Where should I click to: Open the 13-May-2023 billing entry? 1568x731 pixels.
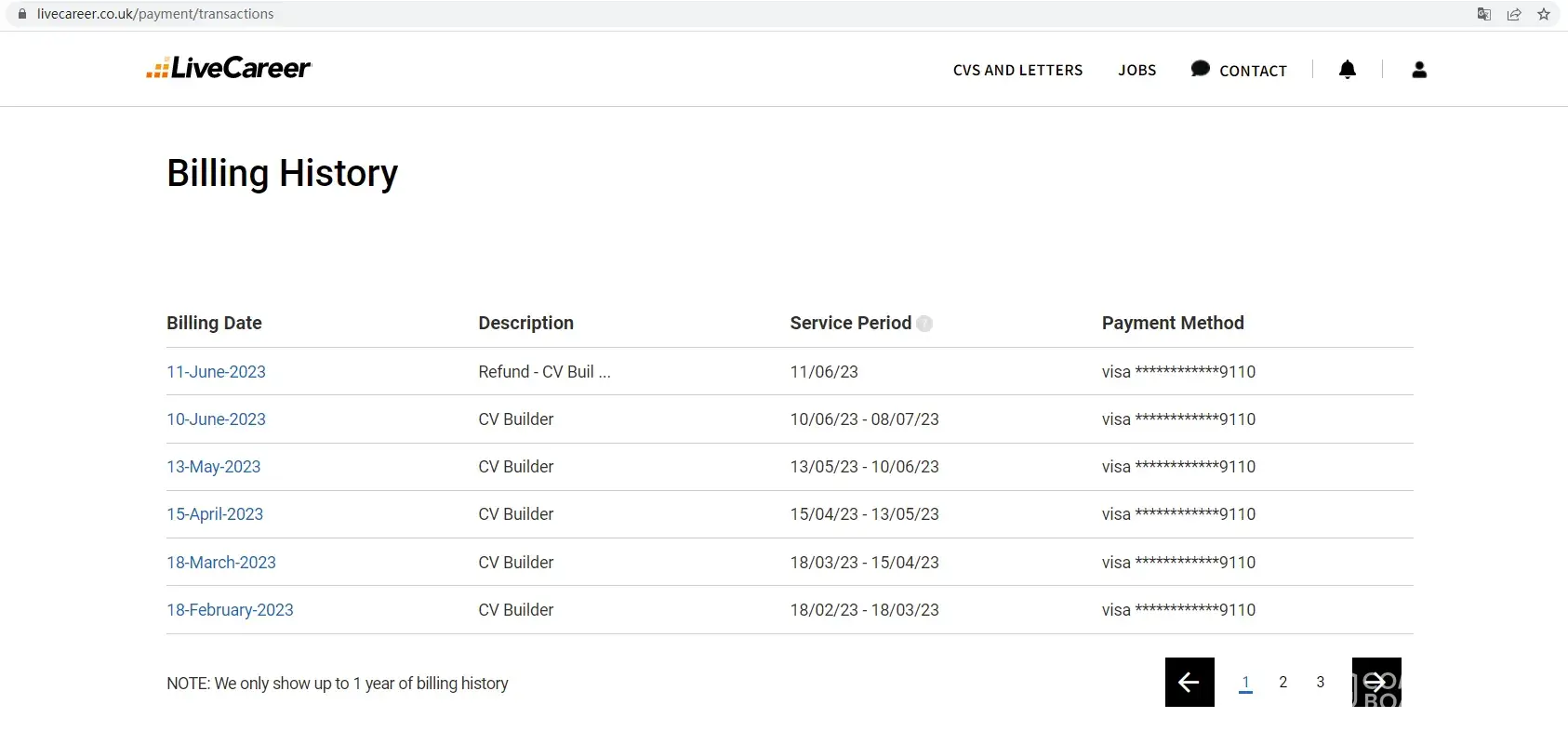(213, 467)
